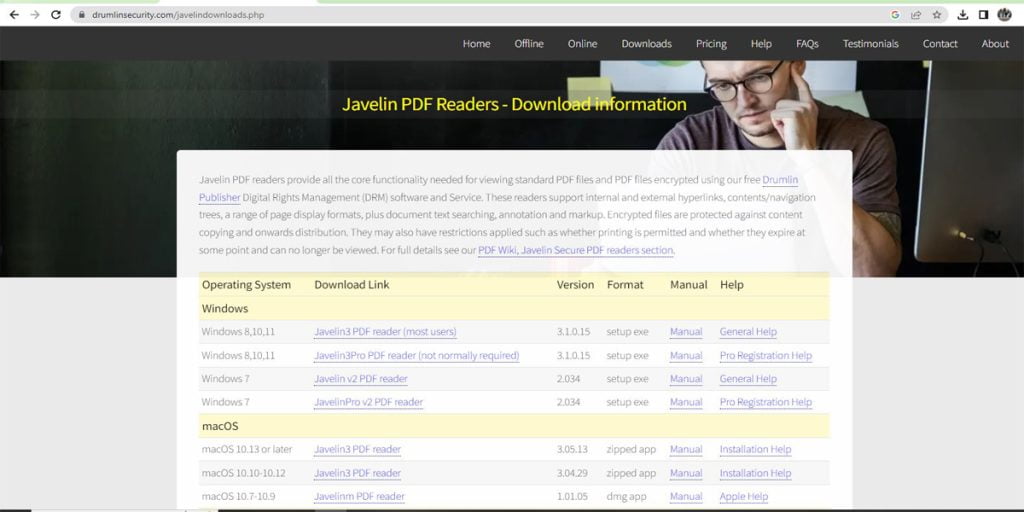Click the Format column header
The width and height of the screenshot is (1024, 512).
(x=625, y=285)
